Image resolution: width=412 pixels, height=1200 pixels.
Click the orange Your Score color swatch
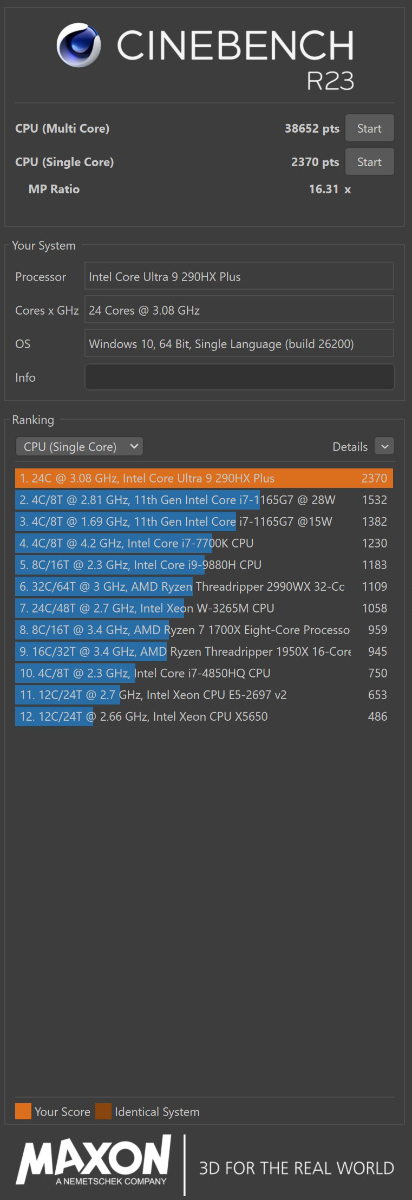tap(23, 1112)
